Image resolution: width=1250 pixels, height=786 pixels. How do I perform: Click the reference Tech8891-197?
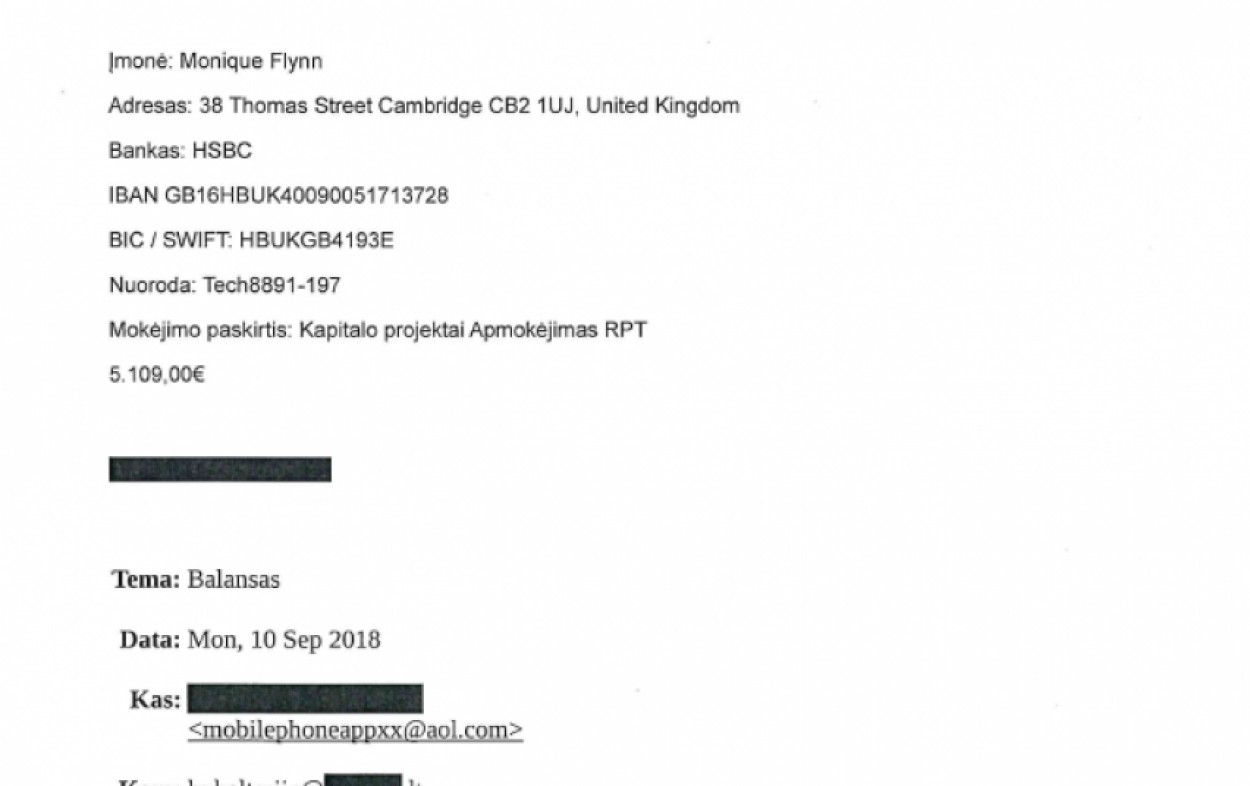(x=272, y=286)
